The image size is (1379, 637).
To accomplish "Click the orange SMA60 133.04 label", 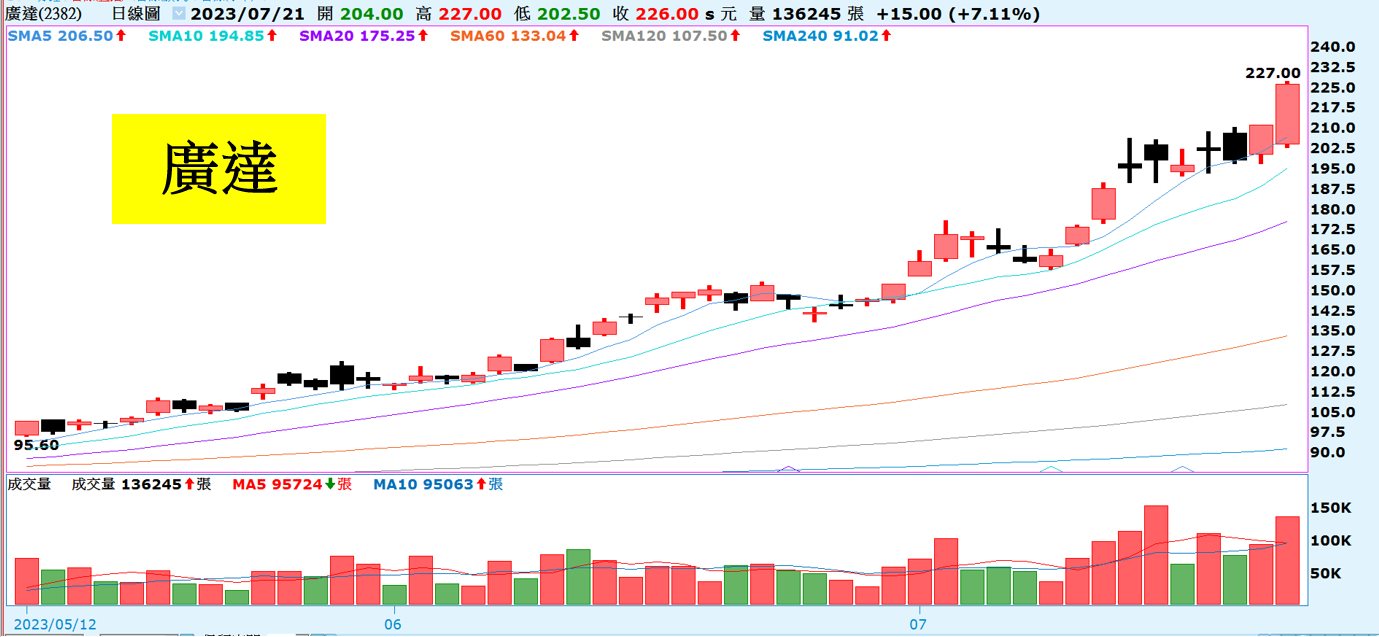I will coord(508,36).
